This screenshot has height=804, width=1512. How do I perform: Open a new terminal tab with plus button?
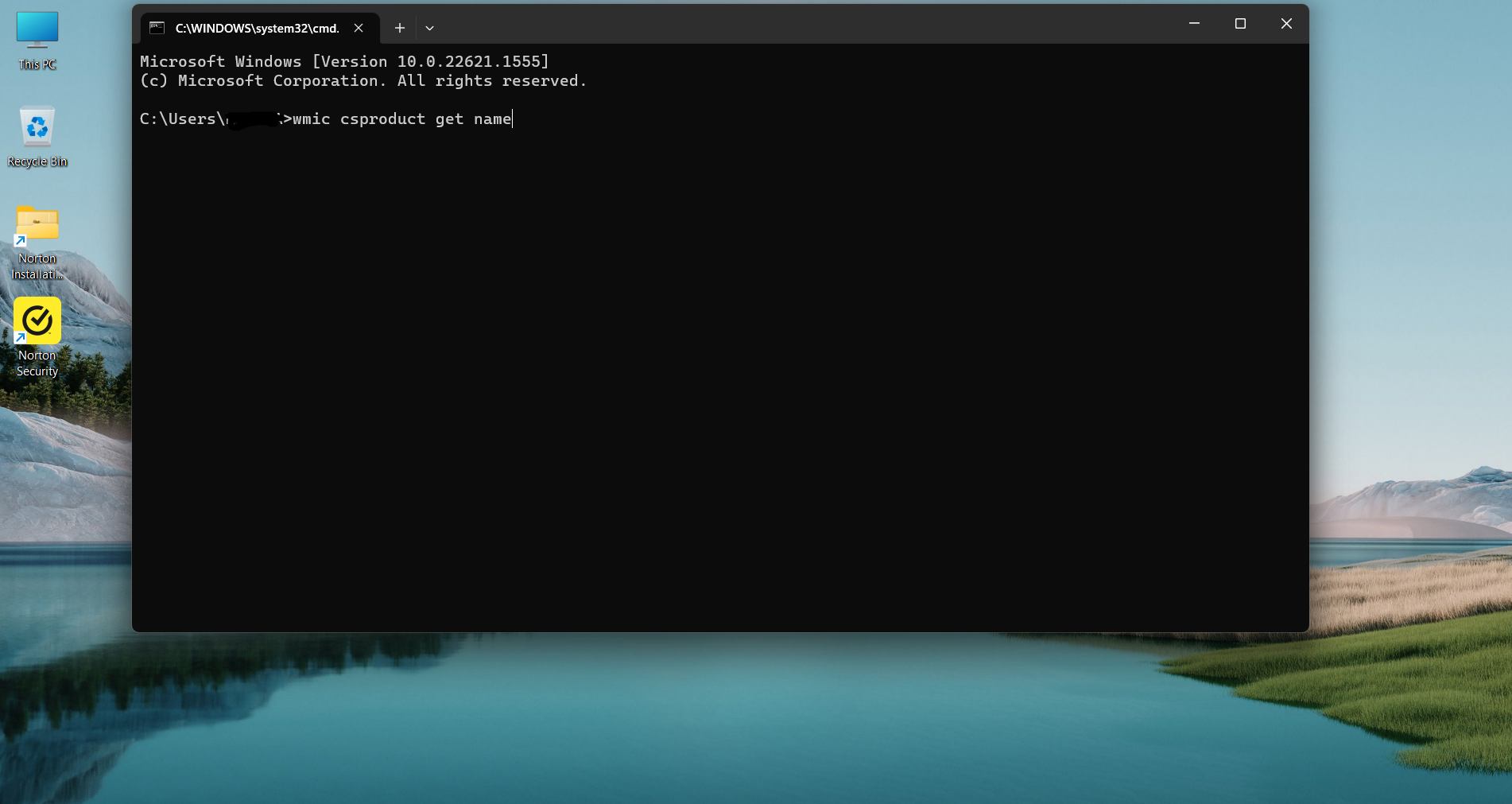(x=400, y=28)
